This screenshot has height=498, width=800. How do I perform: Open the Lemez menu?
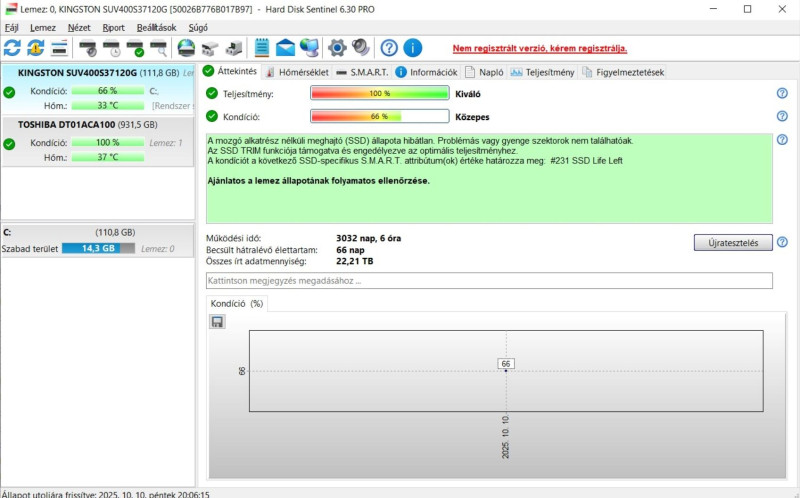point(43,28)
